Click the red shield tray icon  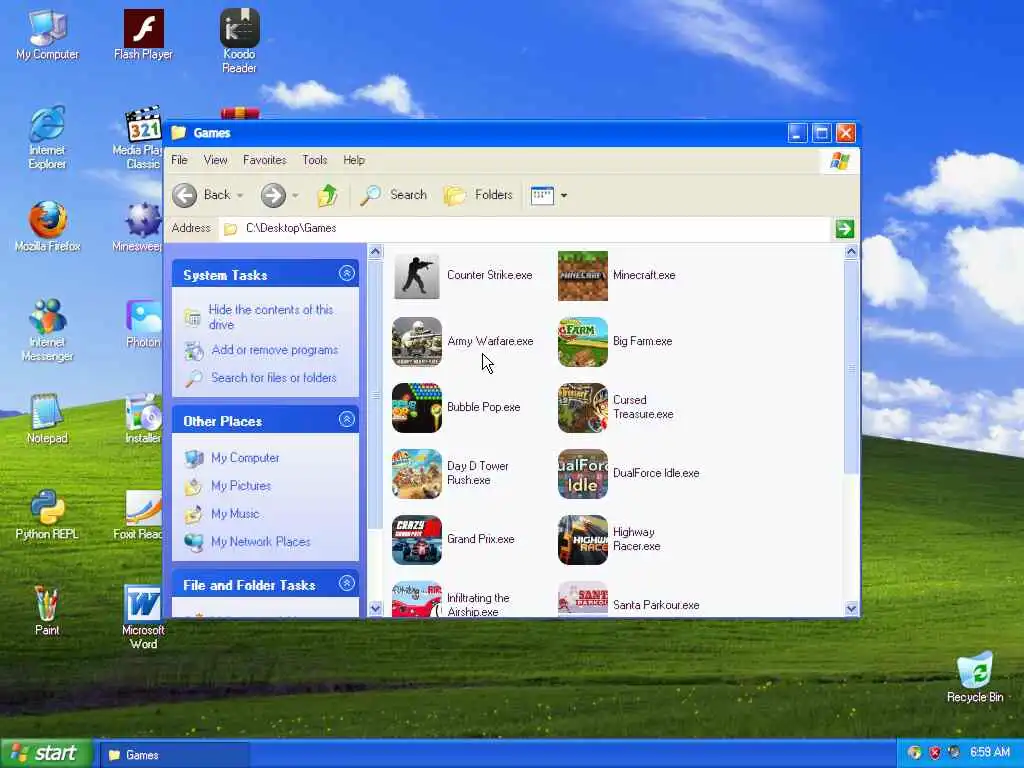tap(935, 752)
